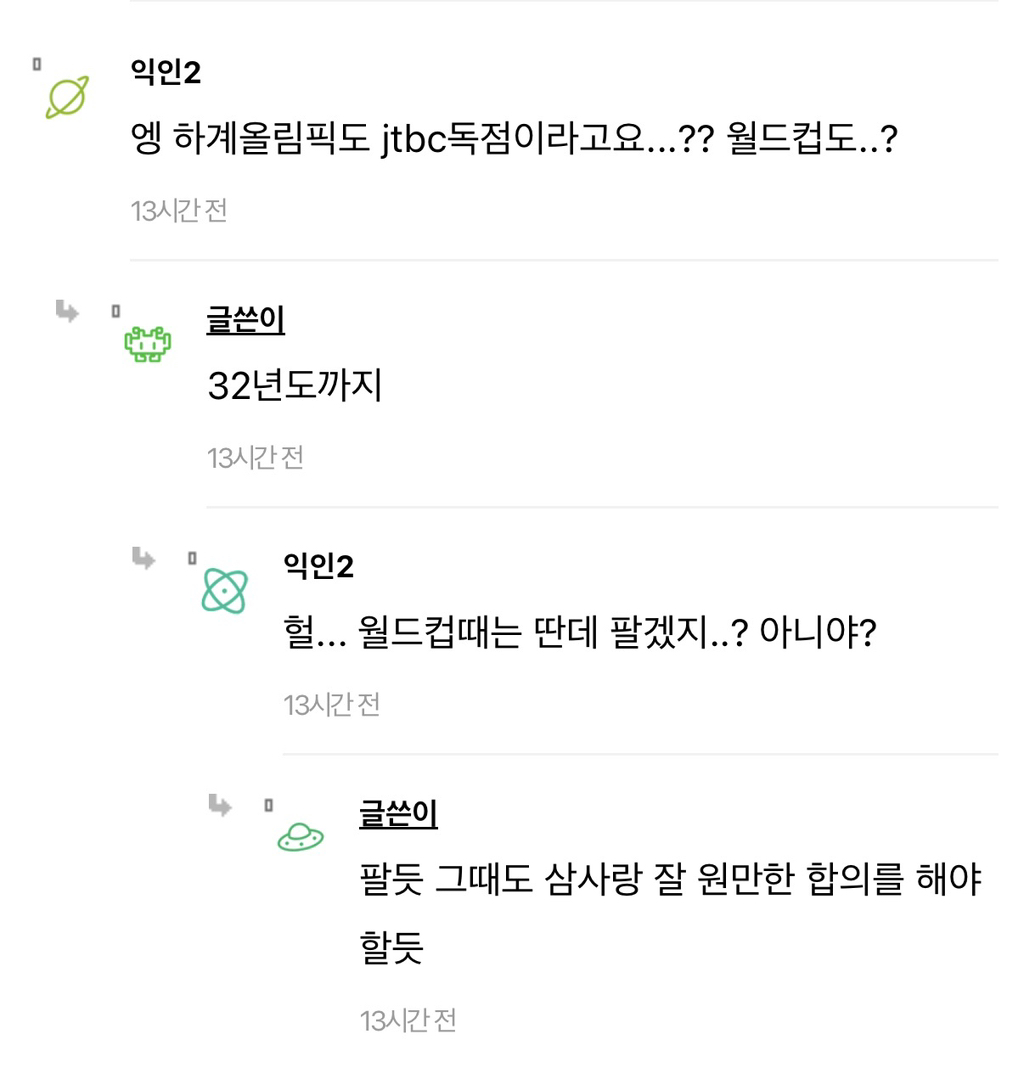This screenshot has width=1024, height=1068.
Task: Click the planet avatar of the first 익인2 comment
Action: point(67,97)
